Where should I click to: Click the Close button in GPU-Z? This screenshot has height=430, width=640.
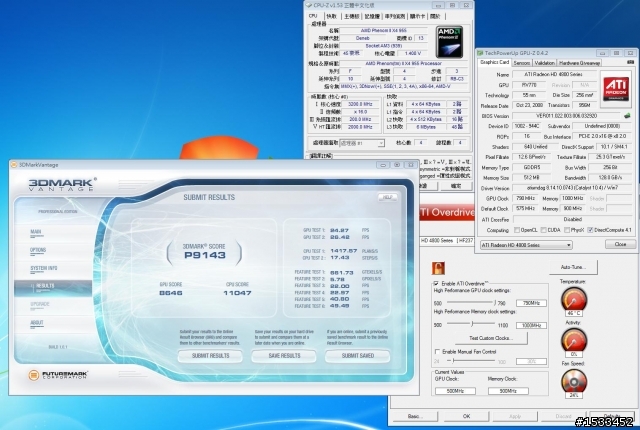pyautogui.click(x=620, y=244)
